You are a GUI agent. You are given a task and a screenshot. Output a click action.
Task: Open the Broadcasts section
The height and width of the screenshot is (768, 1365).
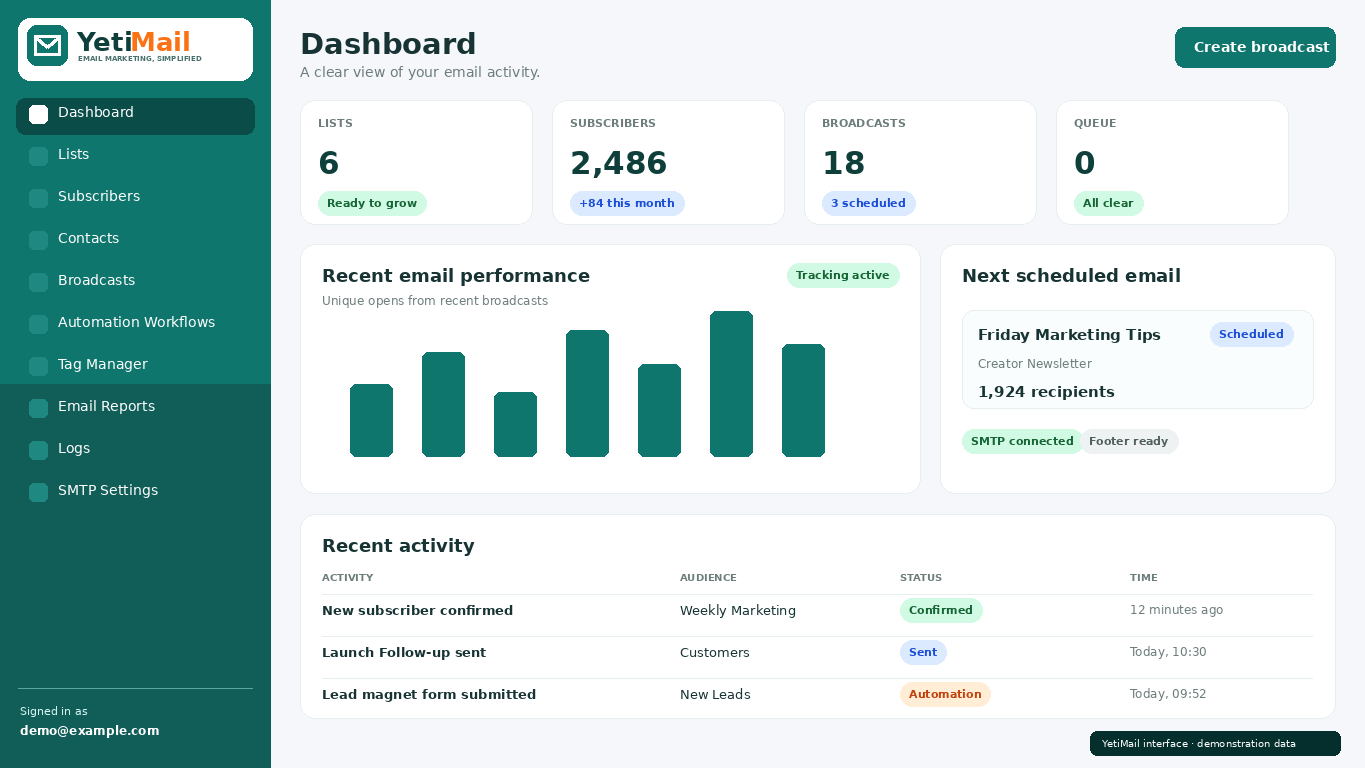[x=135, y=282]
